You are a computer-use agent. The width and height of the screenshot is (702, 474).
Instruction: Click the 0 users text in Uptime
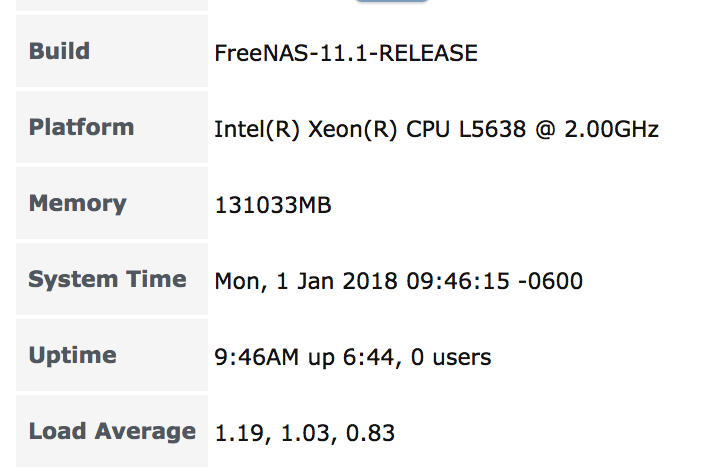click(x=451, y=358)
